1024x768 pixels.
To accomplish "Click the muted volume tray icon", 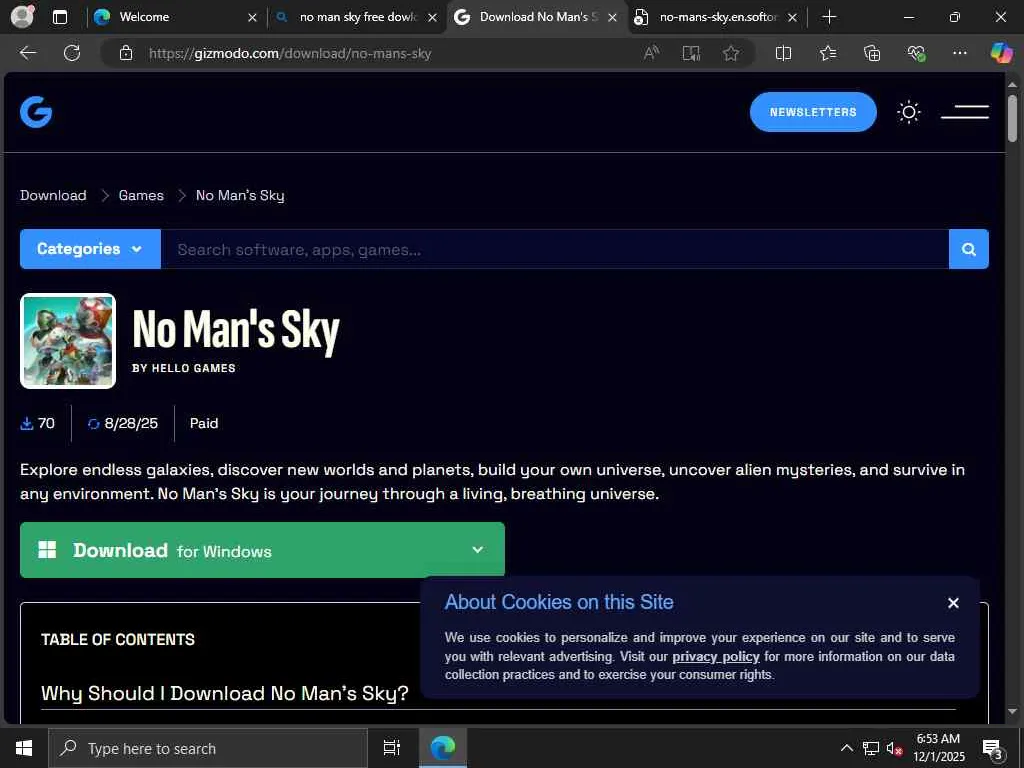I will tap(894, 748).
